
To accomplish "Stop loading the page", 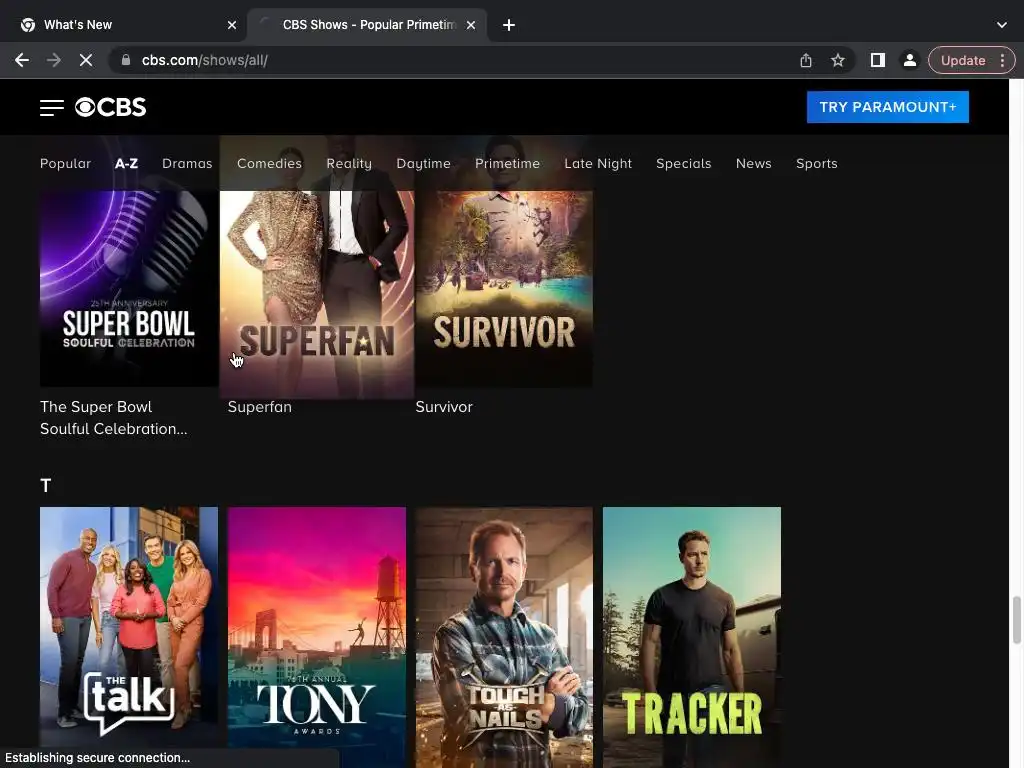I will [x=86, y=60].
